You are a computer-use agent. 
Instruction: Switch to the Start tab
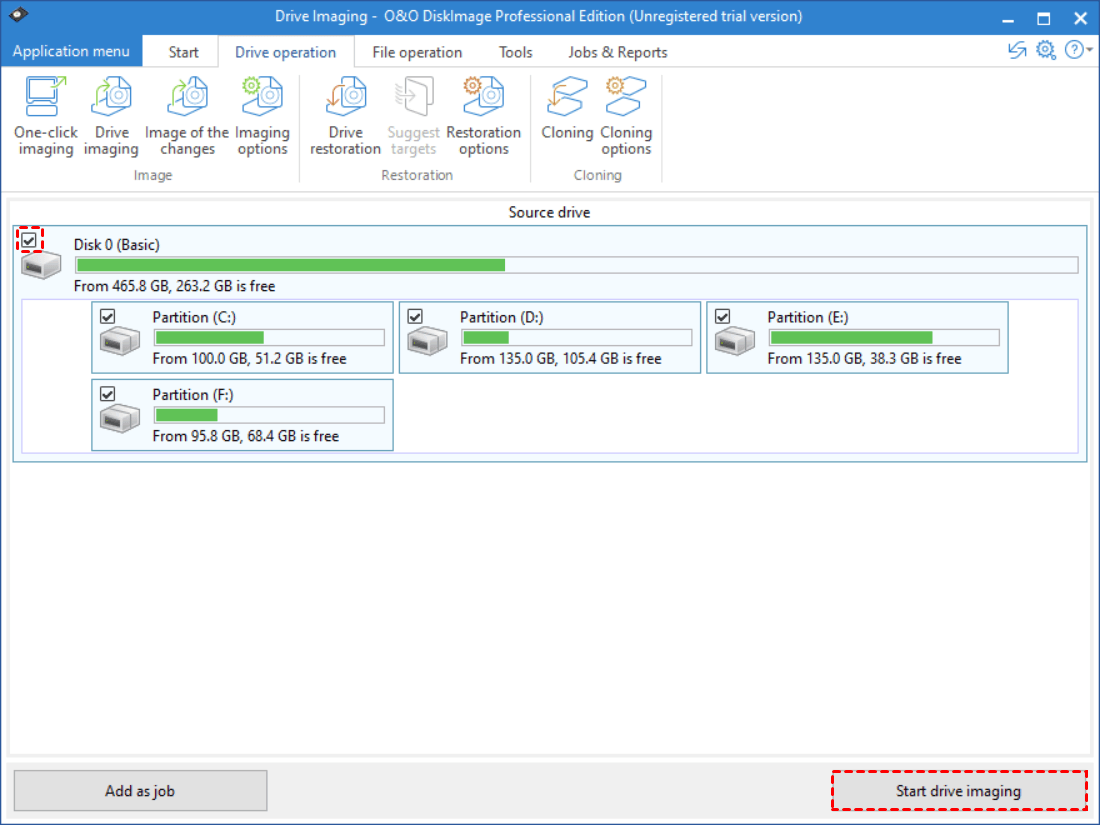coord(183,52)
